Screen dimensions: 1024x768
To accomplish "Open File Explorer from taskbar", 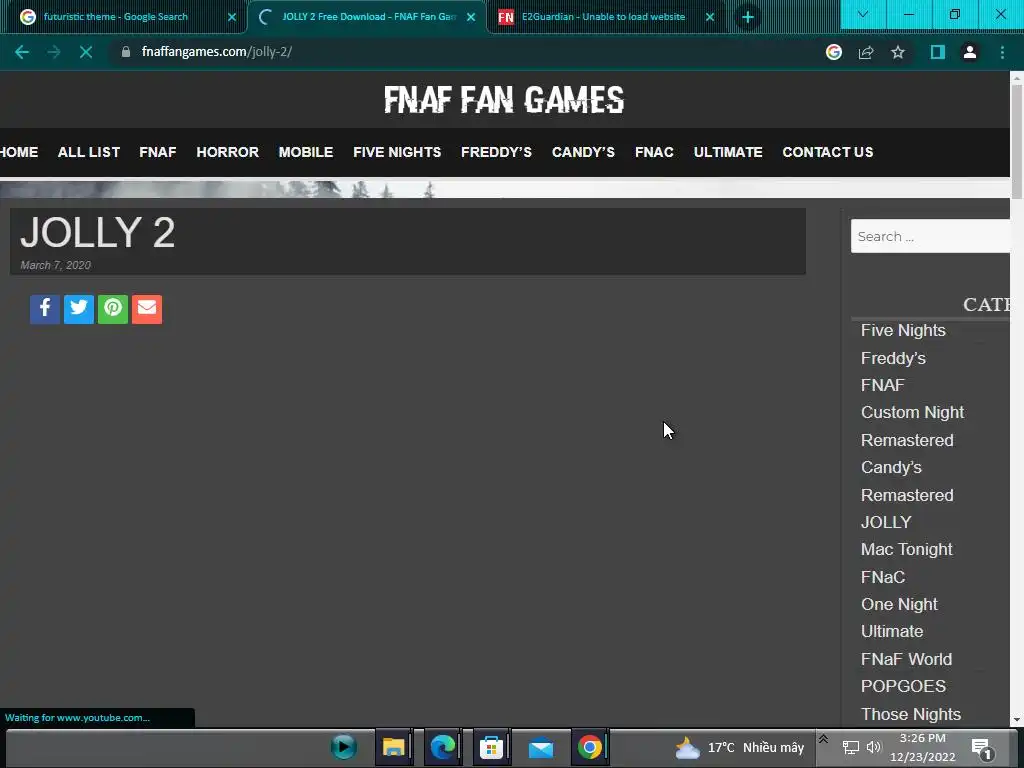I will coord(393,747).
